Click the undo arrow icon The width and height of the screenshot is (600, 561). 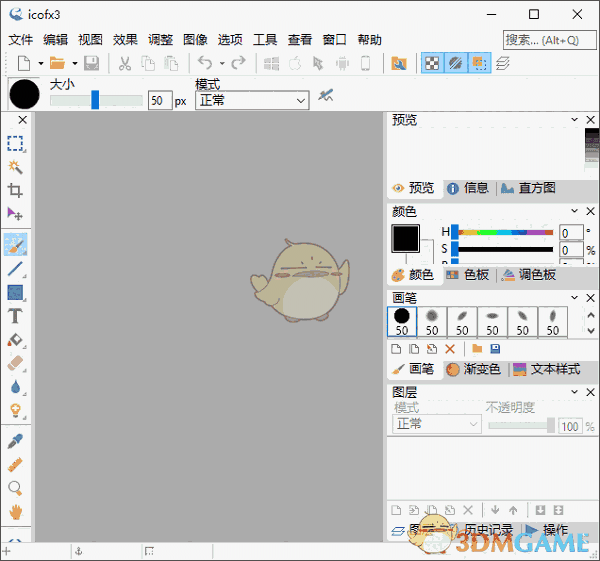click(x=205, y=63)
